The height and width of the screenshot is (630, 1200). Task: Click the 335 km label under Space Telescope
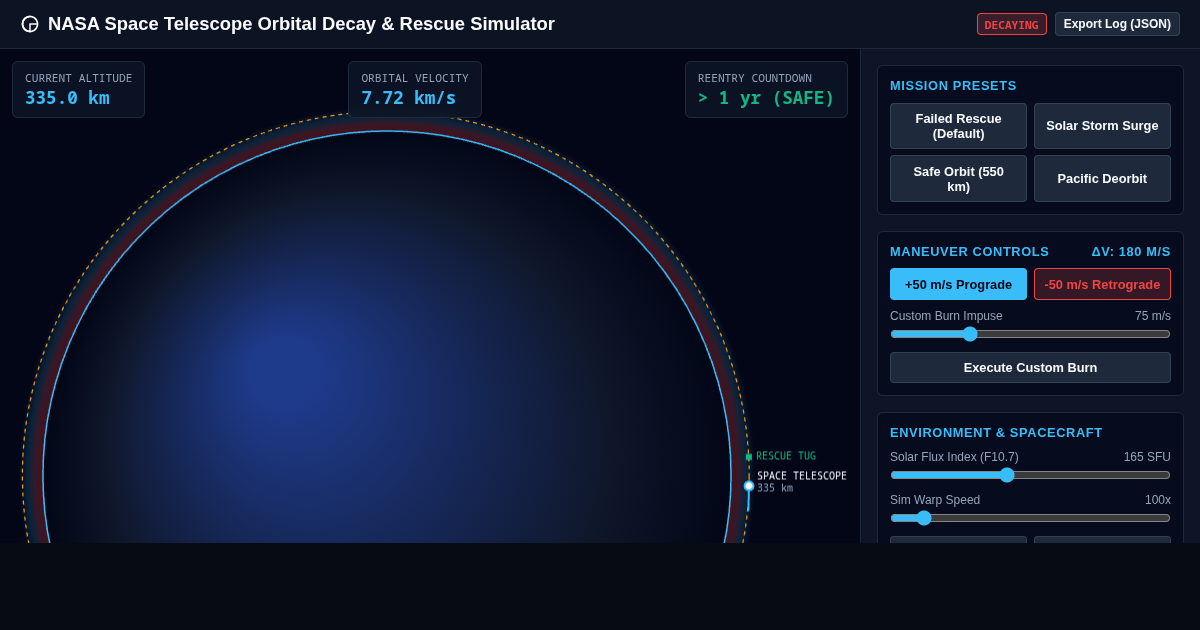(775, 488)
